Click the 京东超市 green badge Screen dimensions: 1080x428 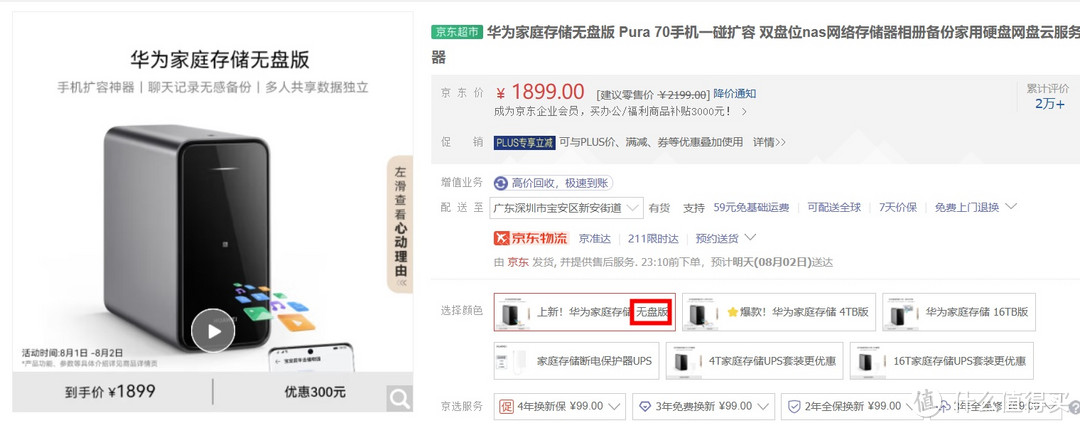pos(457,32)
